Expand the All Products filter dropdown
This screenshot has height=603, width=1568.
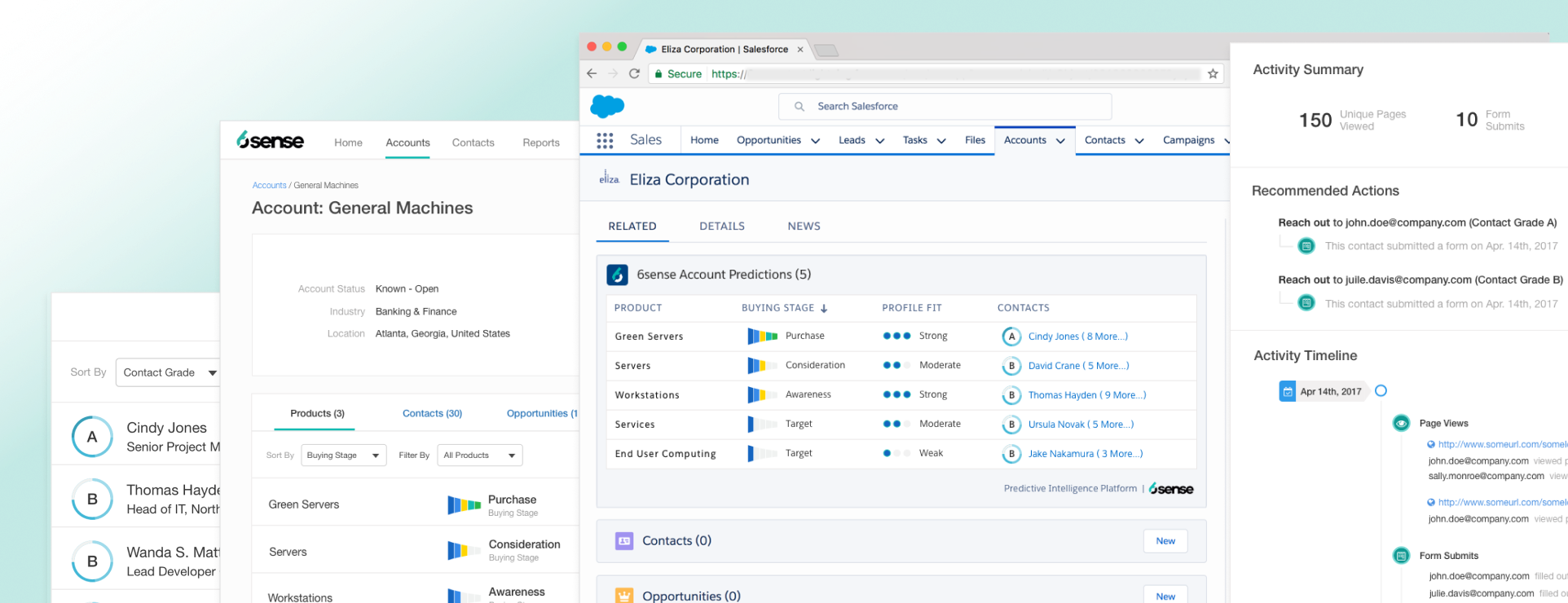(x=479, y=455)
